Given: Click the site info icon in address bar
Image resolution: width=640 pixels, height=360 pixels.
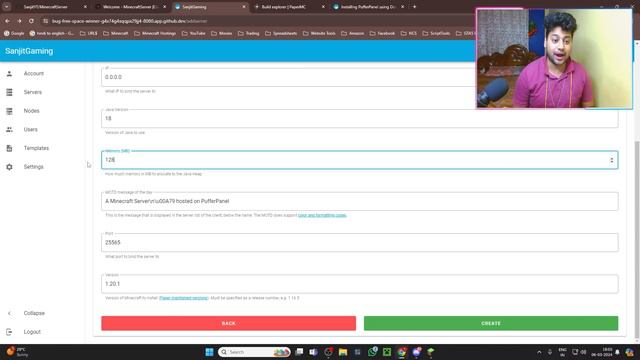Looking at the screenshot, I should click(46, 21).
